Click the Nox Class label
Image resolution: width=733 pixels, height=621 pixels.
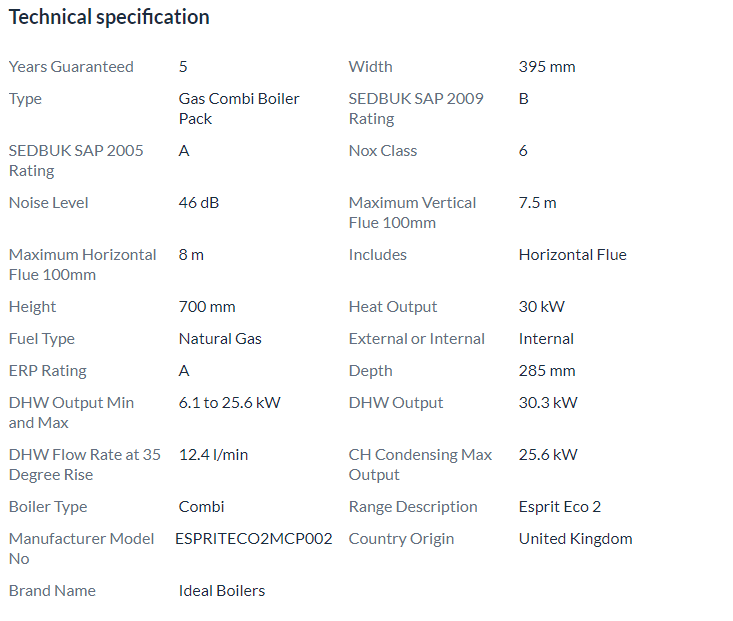382,151
